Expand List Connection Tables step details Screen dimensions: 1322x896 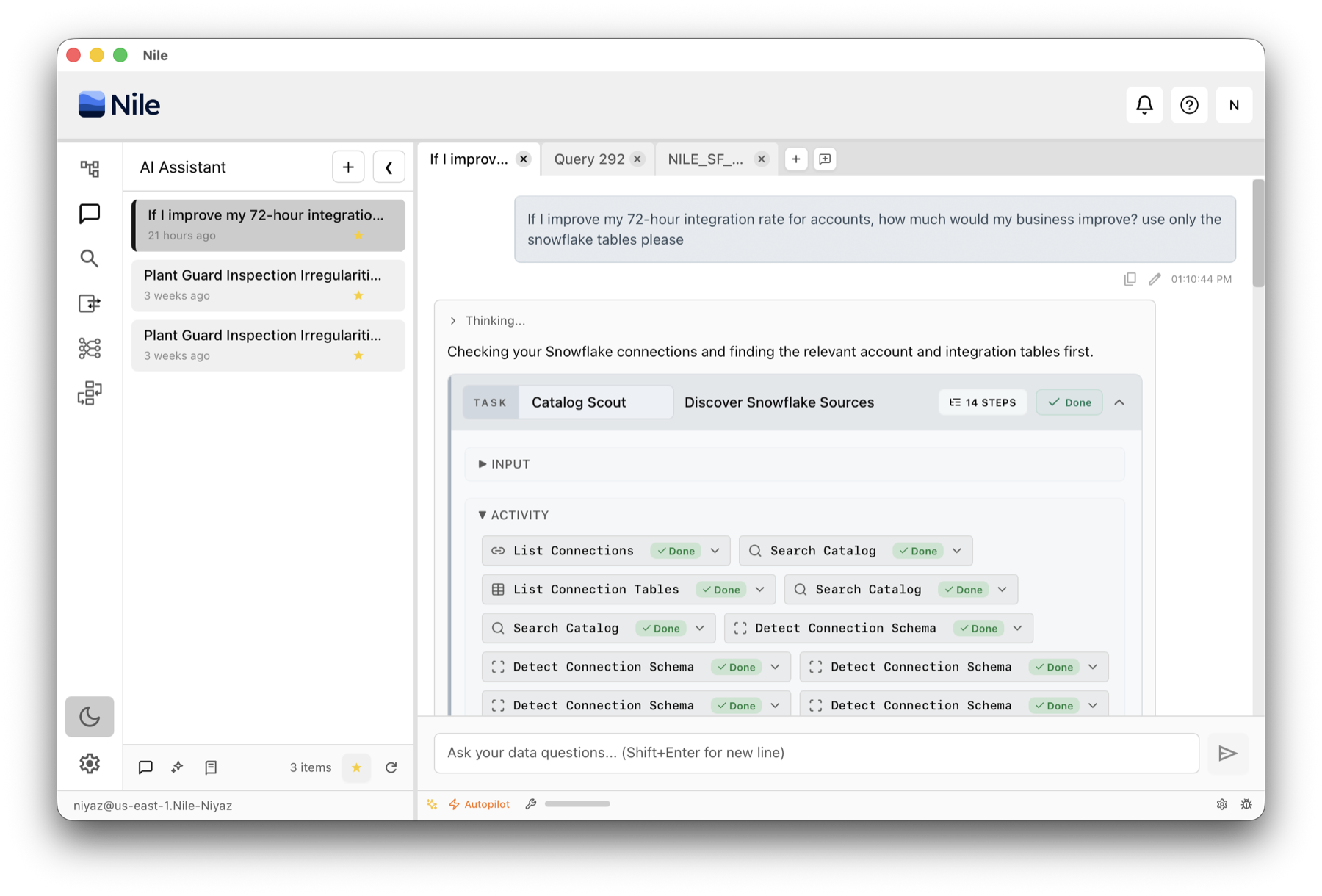760,590
